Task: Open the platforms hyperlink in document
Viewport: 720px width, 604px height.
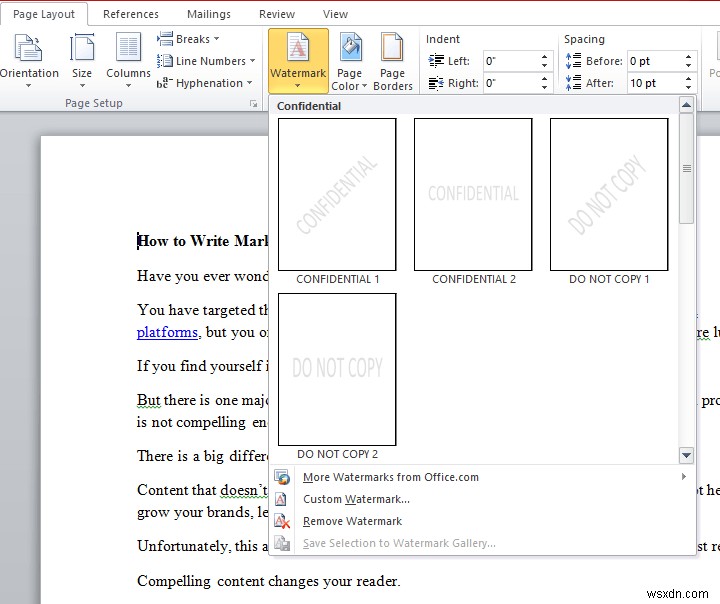Action: pyautogui.click(x=167, y=332)
